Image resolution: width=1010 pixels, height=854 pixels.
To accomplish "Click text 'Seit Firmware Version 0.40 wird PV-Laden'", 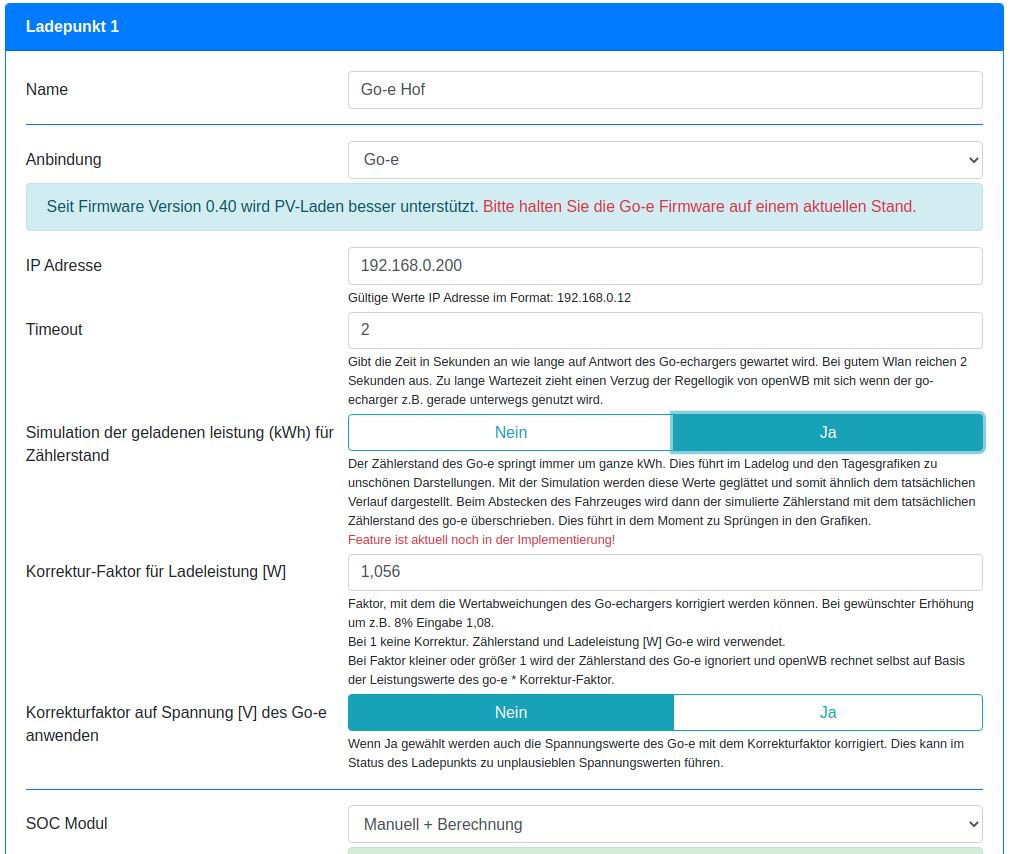I will pos(195,207).
